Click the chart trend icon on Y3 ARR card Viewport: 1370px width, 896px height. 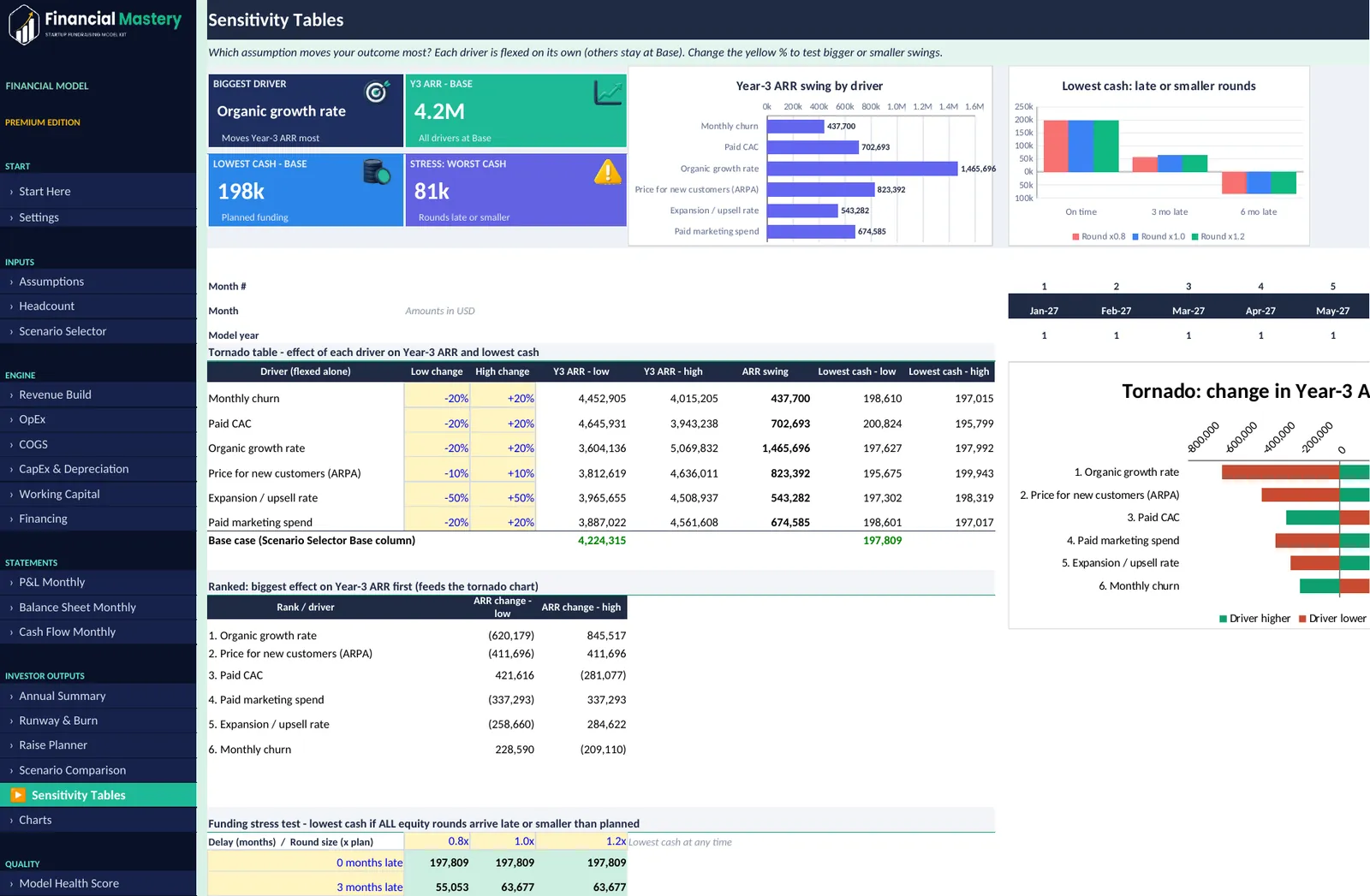point(608,92)
